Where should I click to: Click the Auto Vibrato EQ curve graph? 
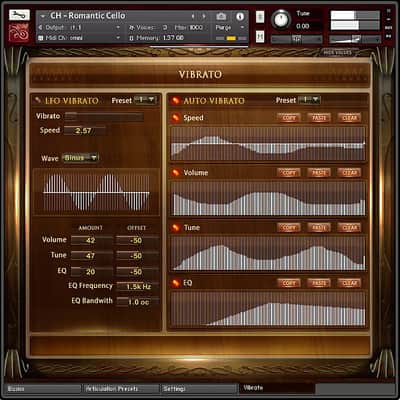point(268,309)
